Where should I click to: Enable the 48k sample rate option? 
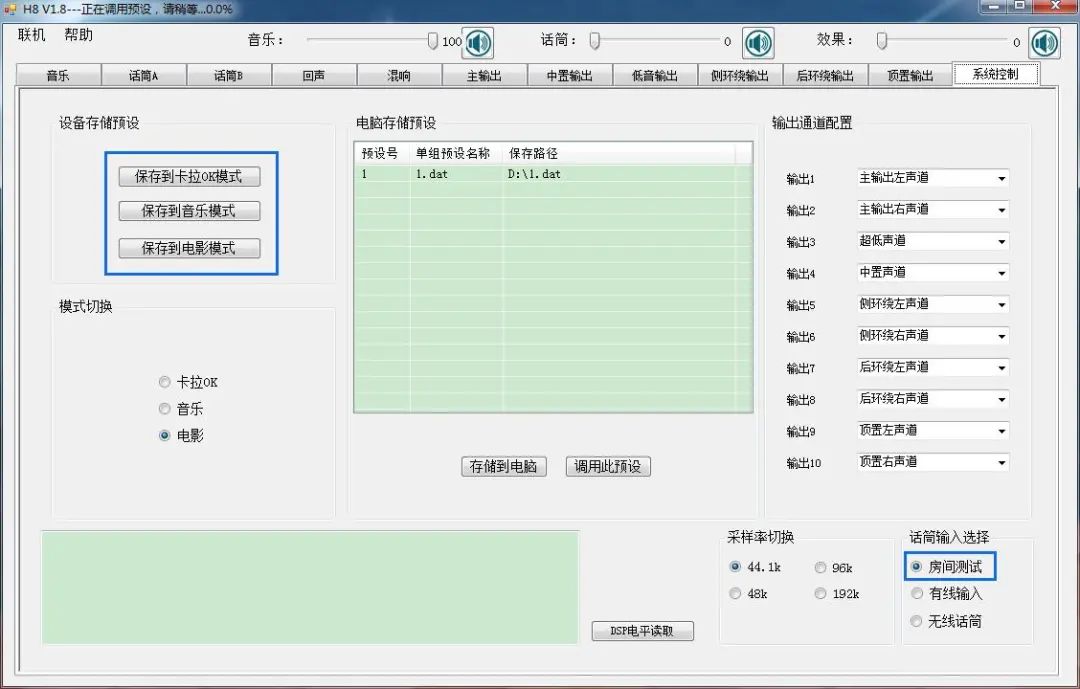[735, 592]
